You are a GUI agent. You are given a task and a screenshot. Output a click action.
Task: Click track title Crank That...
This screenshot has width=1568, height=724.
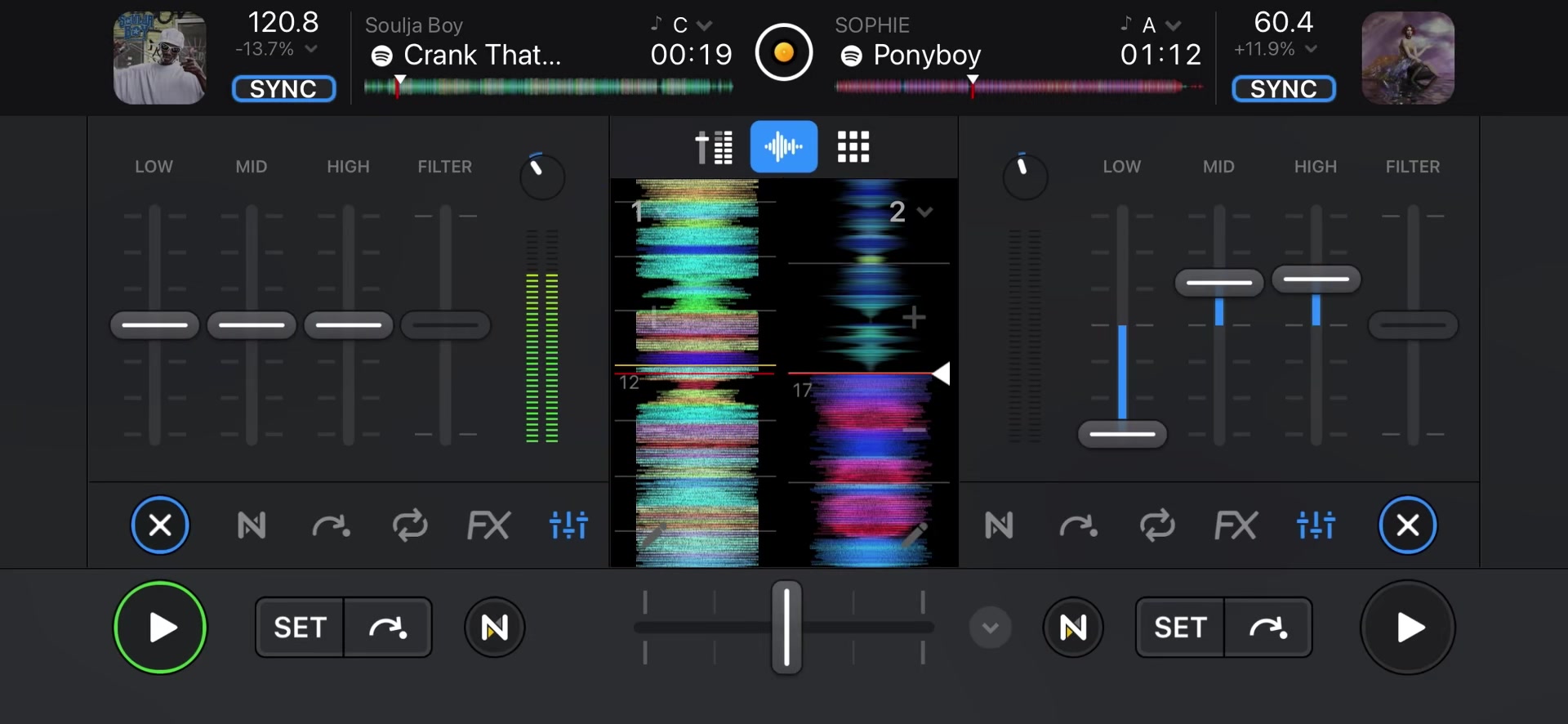[x=483, y=55]
